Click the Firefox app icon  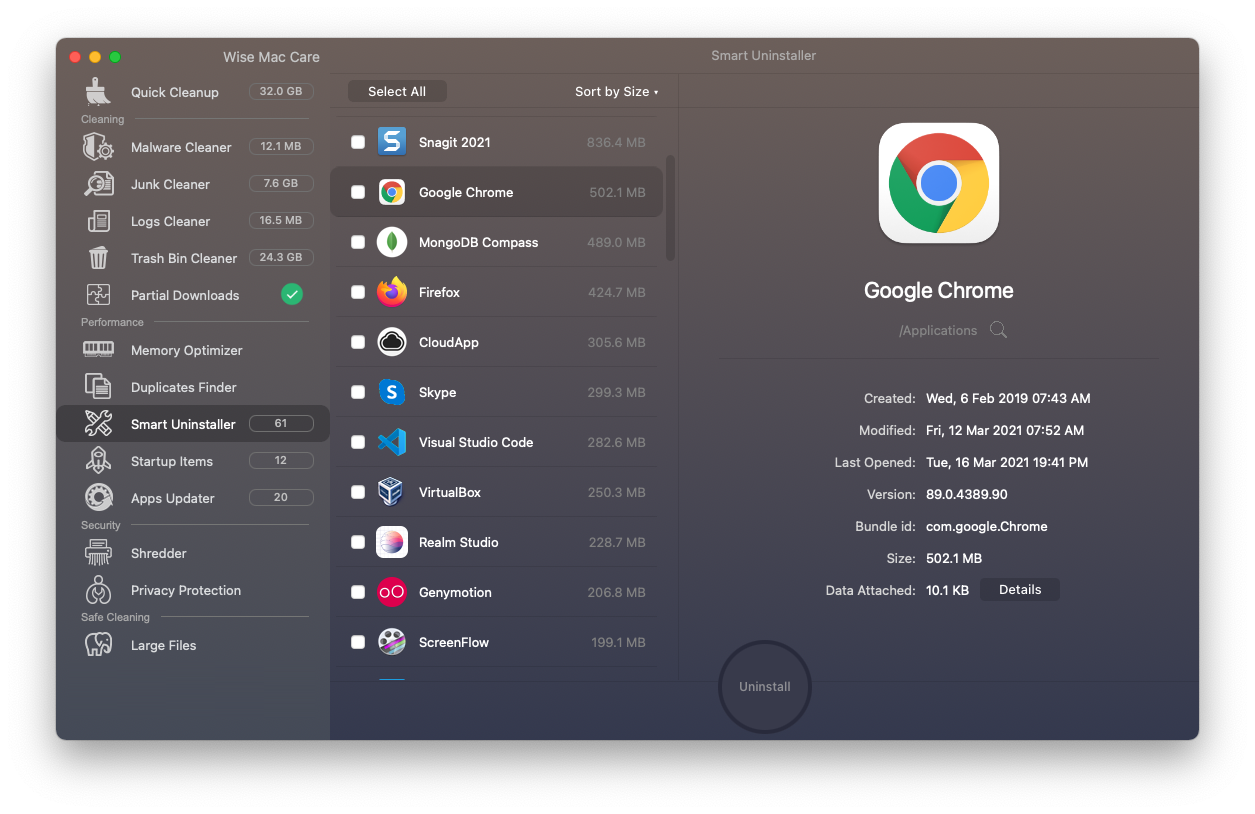coord(392,292)
